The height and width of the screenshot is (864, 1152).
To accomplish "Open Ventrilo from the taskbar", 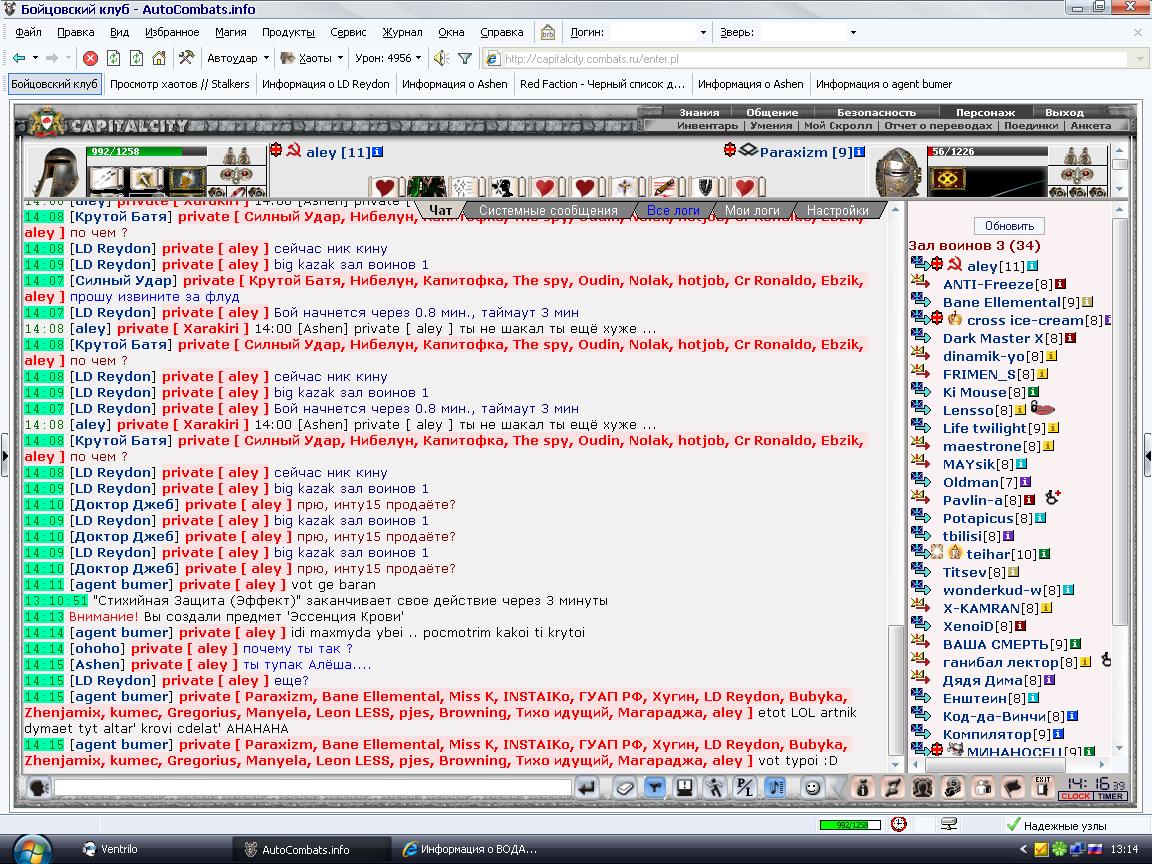I will (110, 849).
